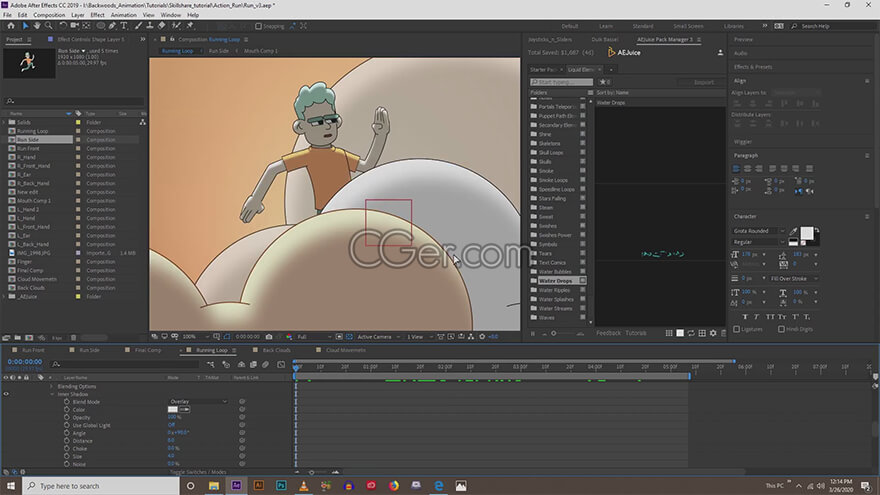Click the new composition icon in Project panel
This screenshot has width=880, height=495.
[x=29, y=338]
